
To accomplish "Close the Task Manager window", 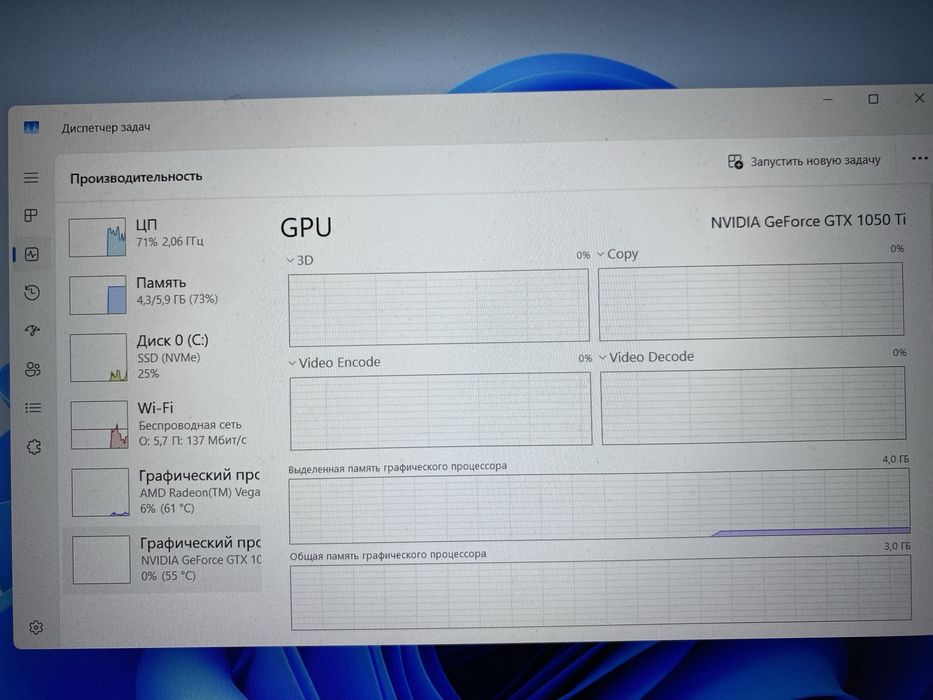I will pyautogui.click(x=919, y=98).
